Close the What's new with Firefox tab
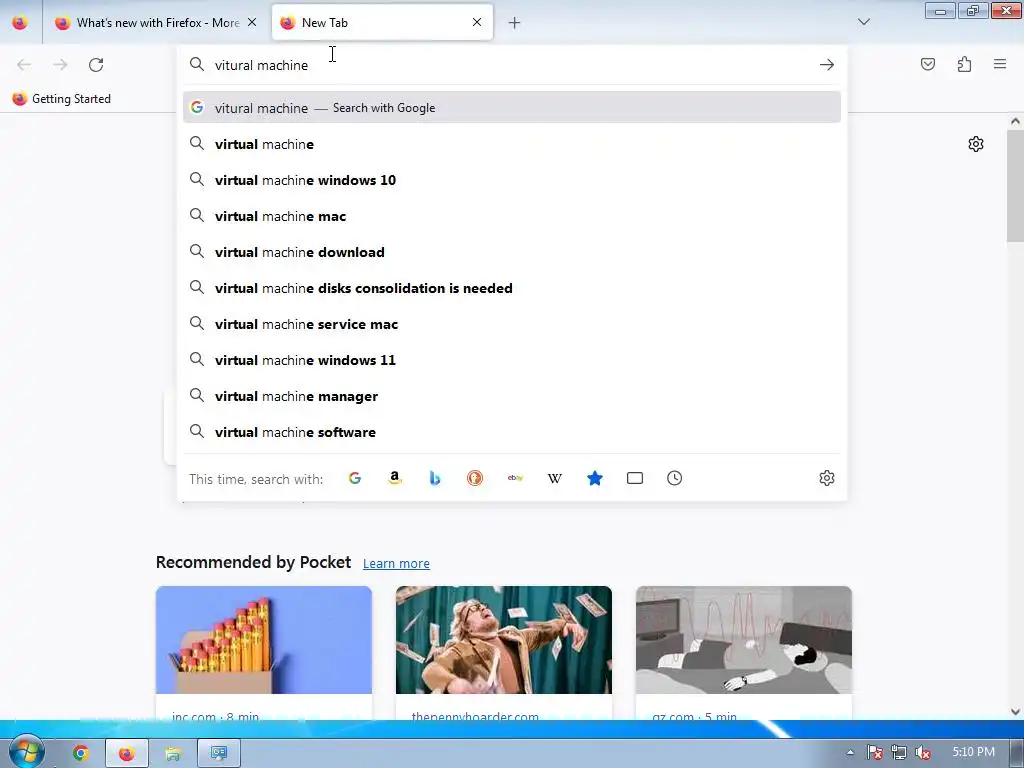 click(252, 23)
